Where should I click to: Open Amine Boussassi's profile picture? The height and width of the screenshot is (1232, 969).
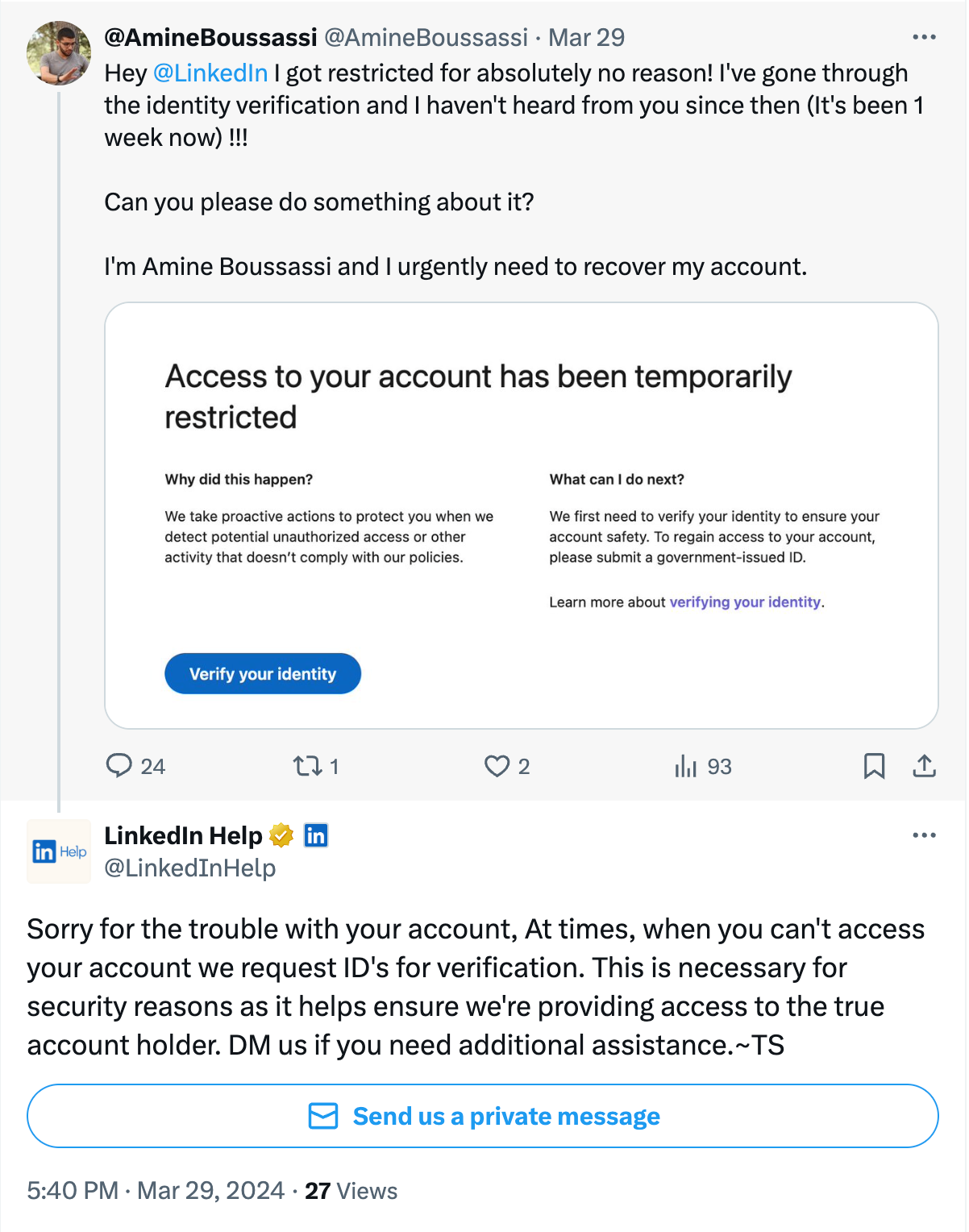(x=58, y=53)
